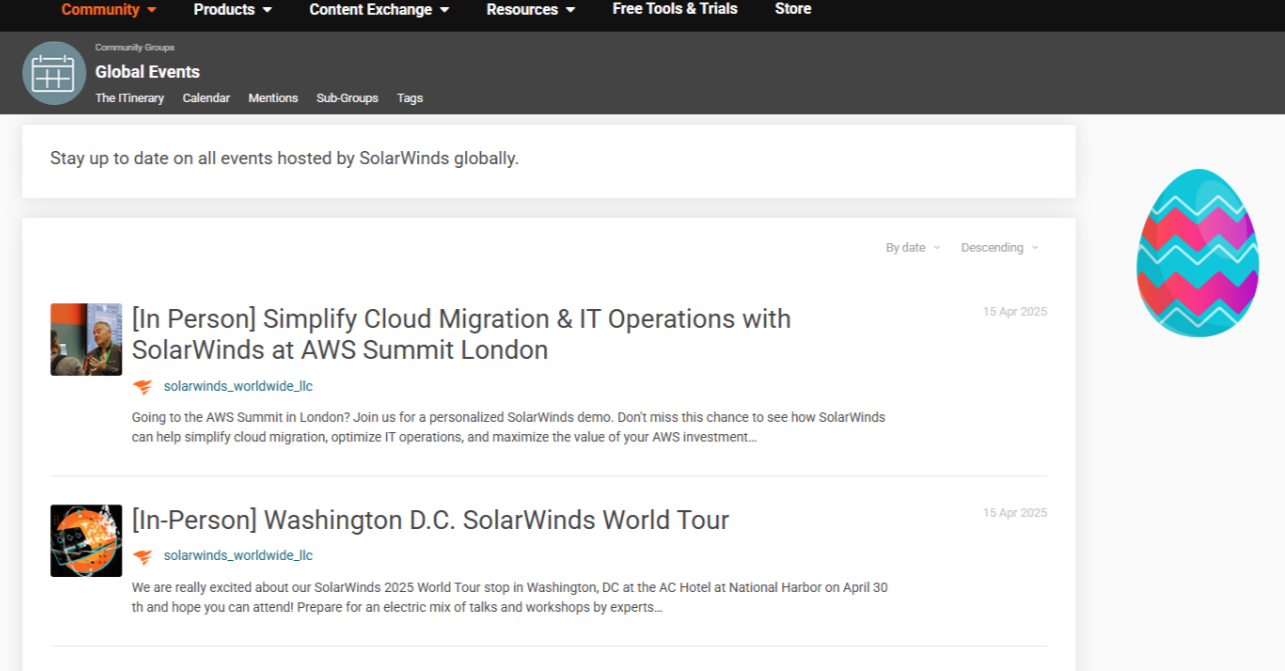View the Mentions tab

pyautogui.click(x=273, y=98)
